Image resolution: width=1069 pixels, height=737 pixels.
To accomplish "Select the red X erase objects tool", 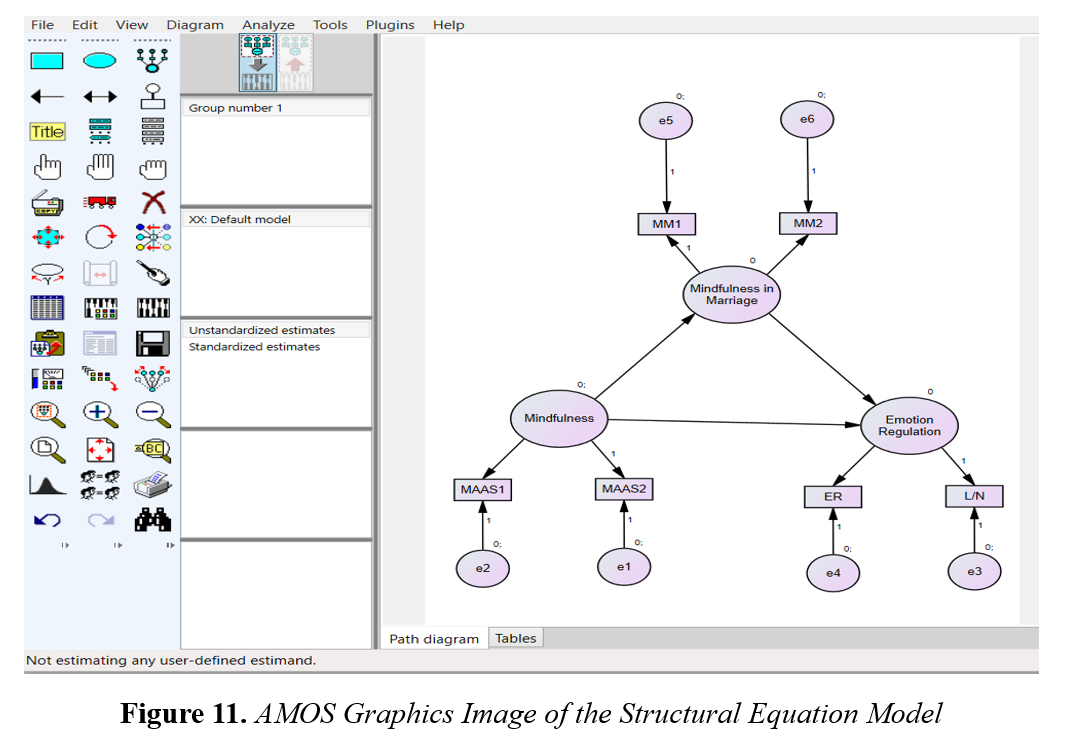I will point(152,203).
